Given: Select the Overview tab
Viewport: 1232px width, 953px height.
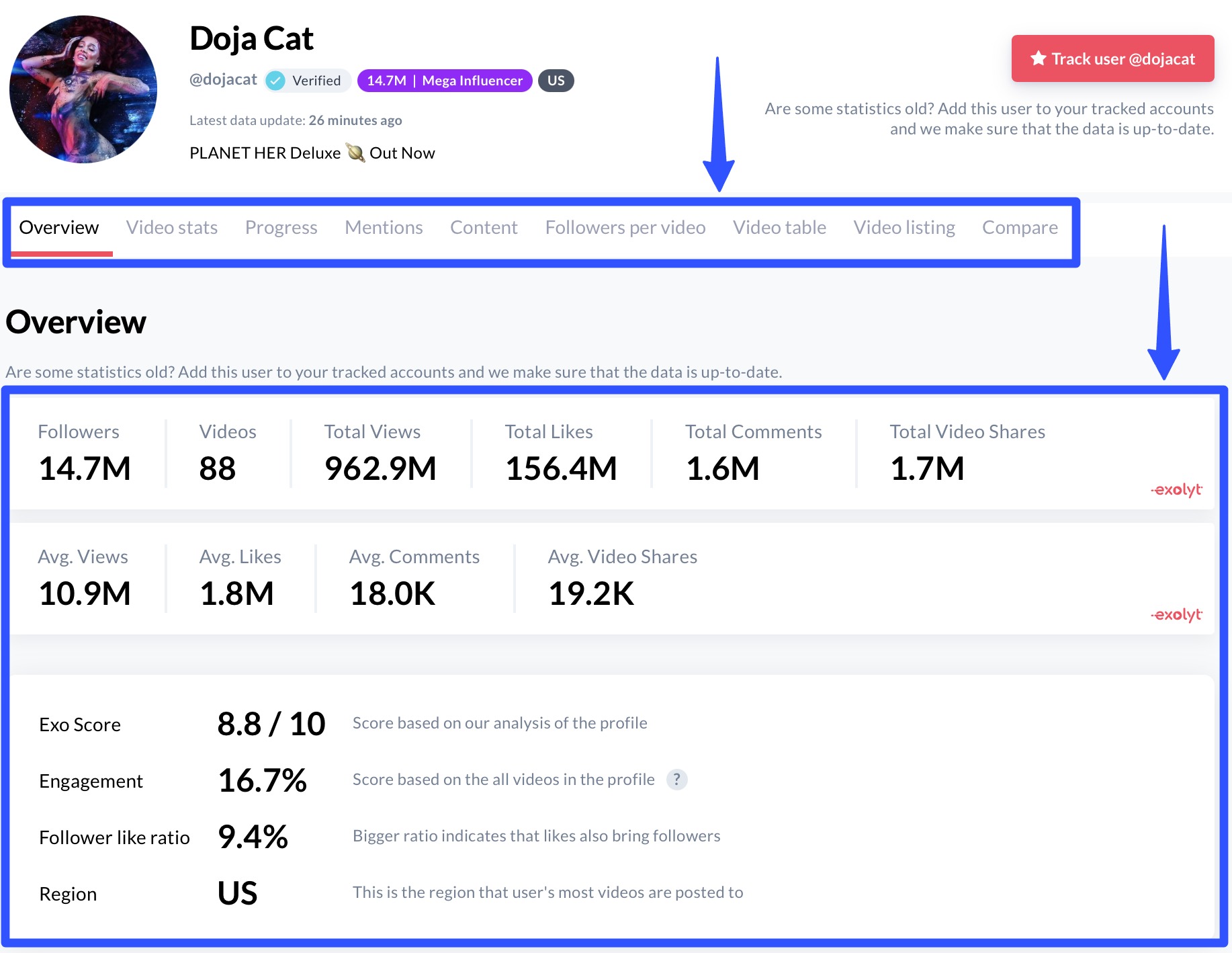Looking at the screenshot, I should coord(59,227).
